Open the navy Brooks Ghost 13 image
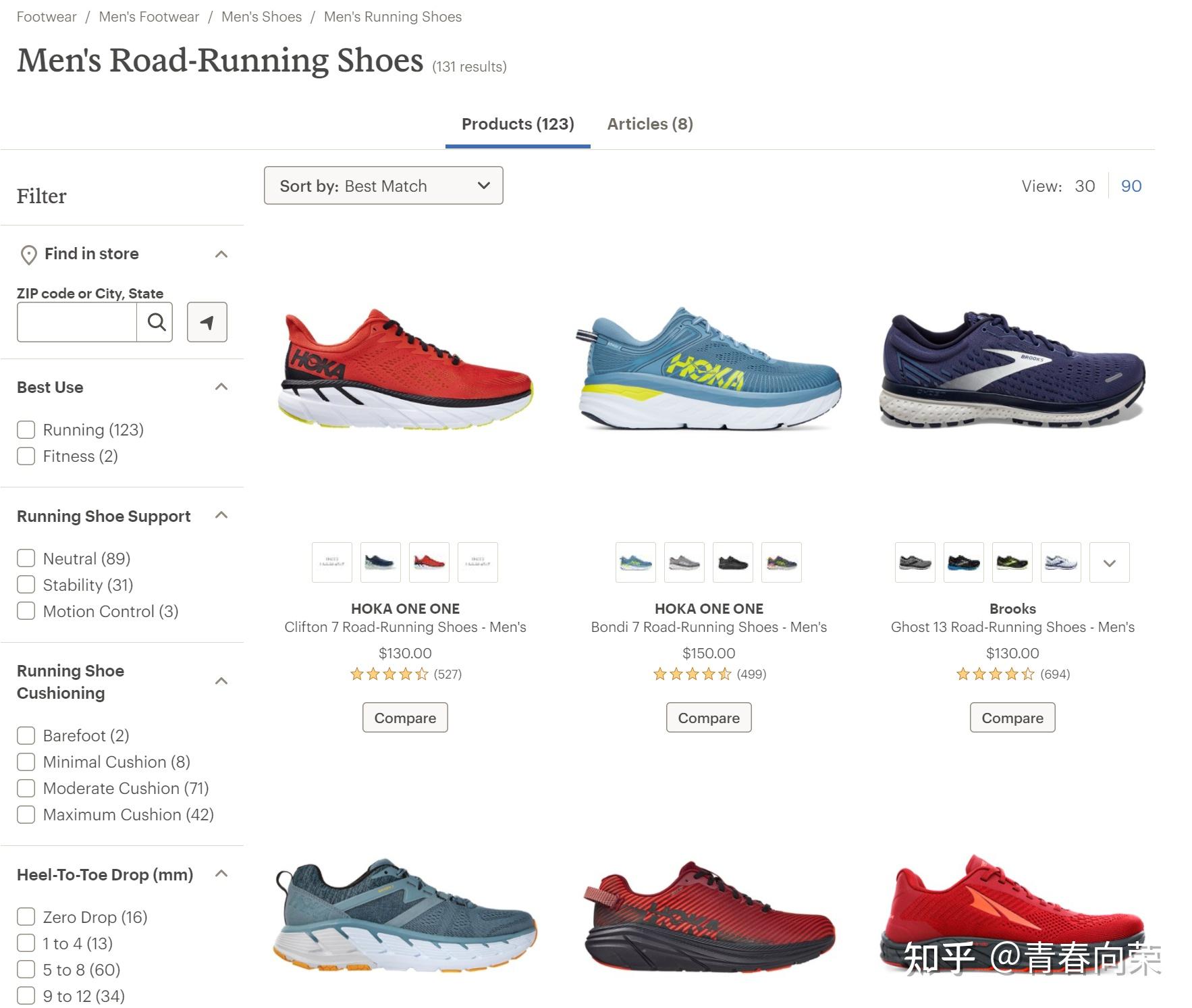 click(x=1012, y=369)
